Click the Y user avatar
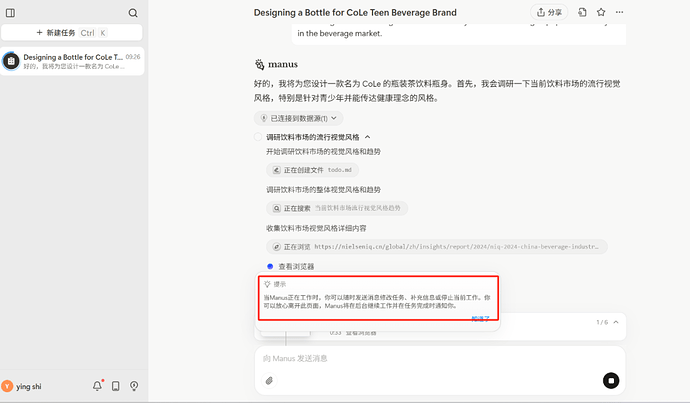The height and width of the screenshot is (403, 690). point(7,386)
